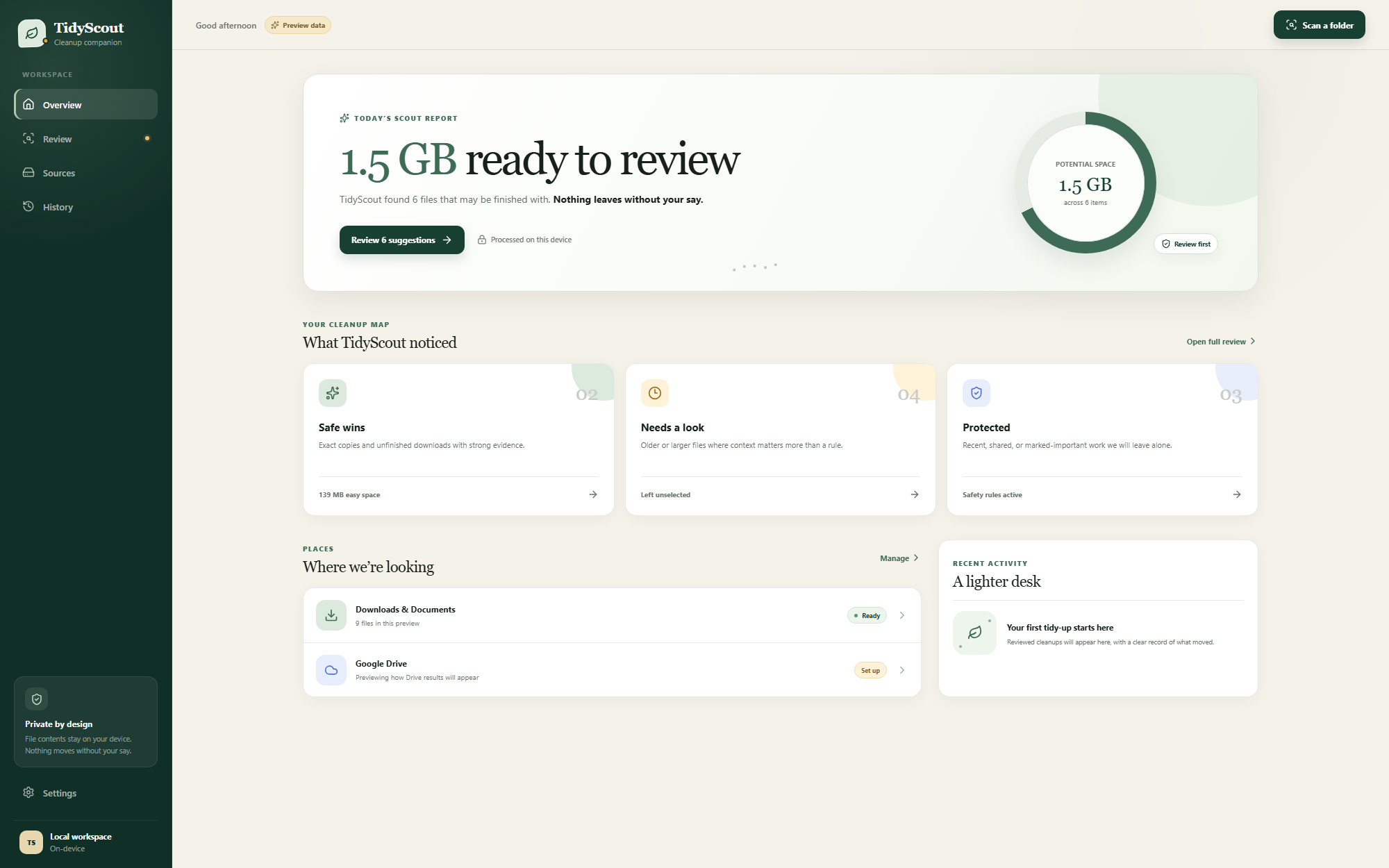
Task: Click the Manage link for places
Action: [899, 558]
